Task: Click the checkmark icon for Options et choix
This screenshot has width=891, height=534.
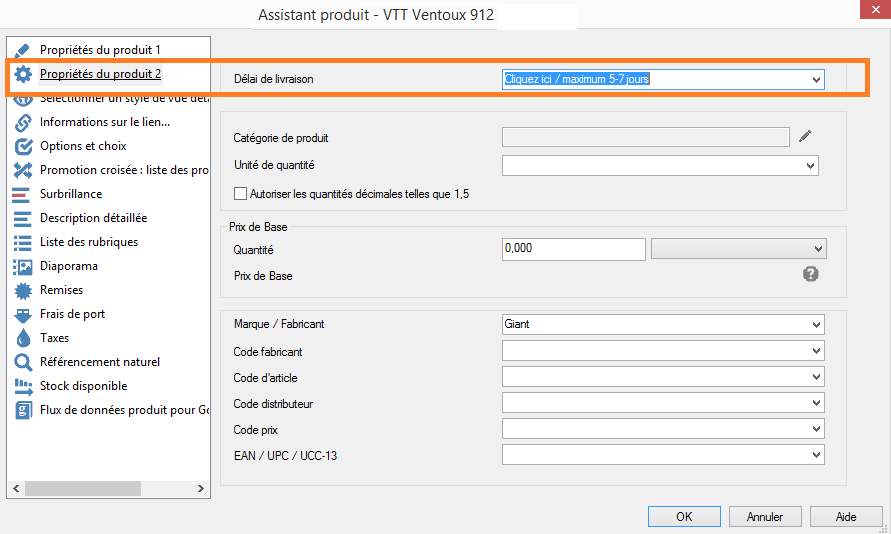Action: pos(23,146)
